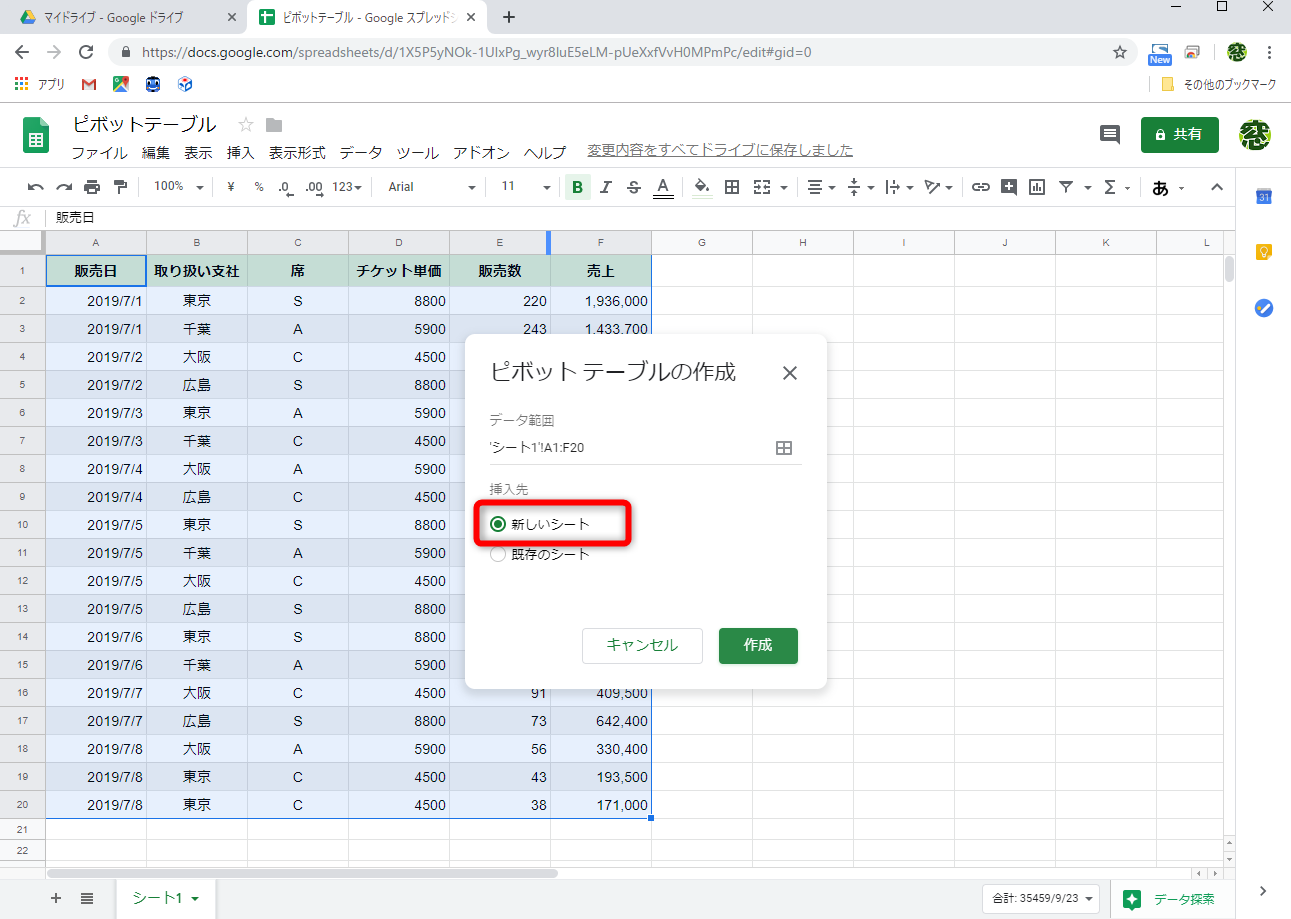
Task: Click the 共有 share button
Action: 1180,134
